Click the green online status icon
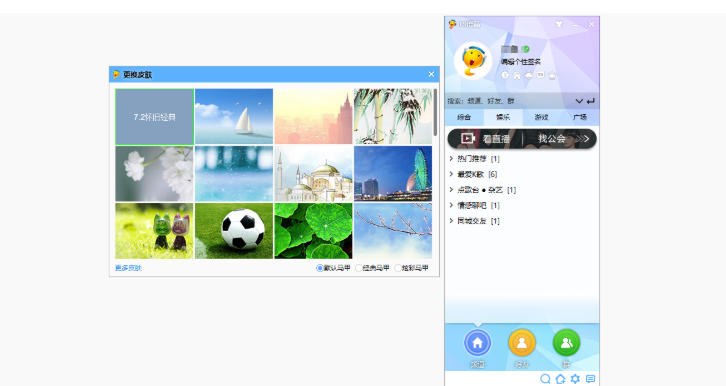Screen dimensions: 726x386 point(526,49)
